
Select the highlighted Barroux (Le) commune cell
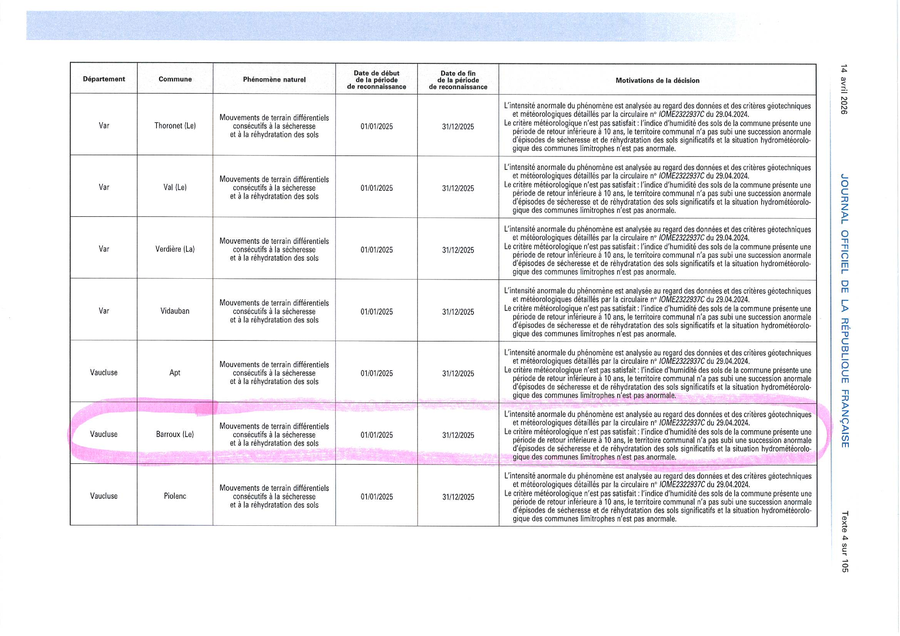[x=175, y=435]
